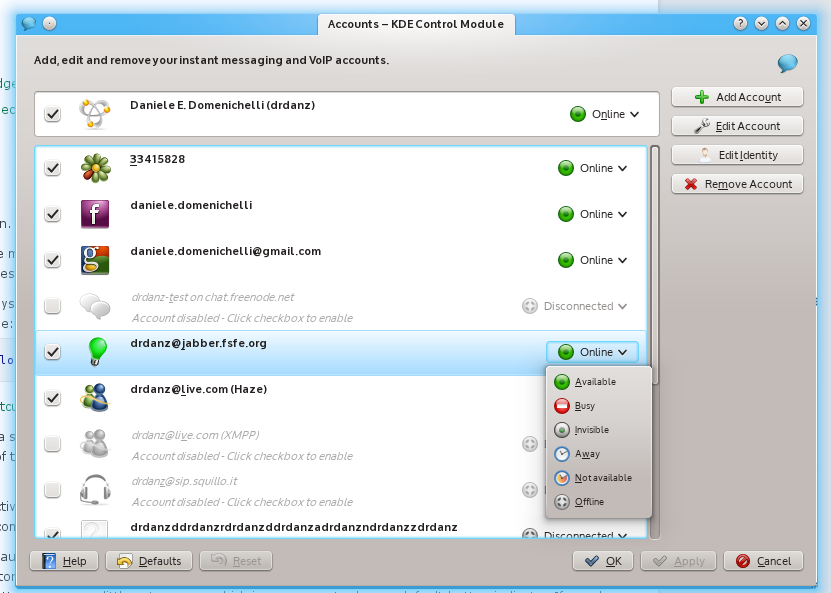Click the identity avatar icon for Daniele E. Domenichelli
The image size is (831, 593).
pos(95,115)
